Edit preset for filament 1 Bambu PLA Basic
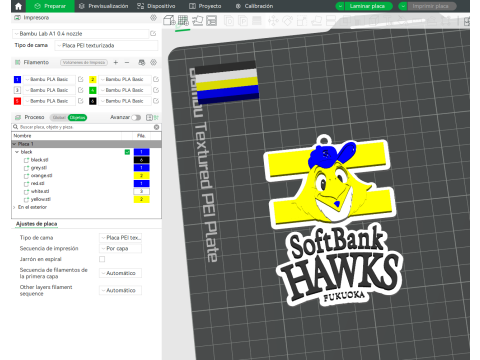Screen dimensions: 480x360 (x=81, y=79)
